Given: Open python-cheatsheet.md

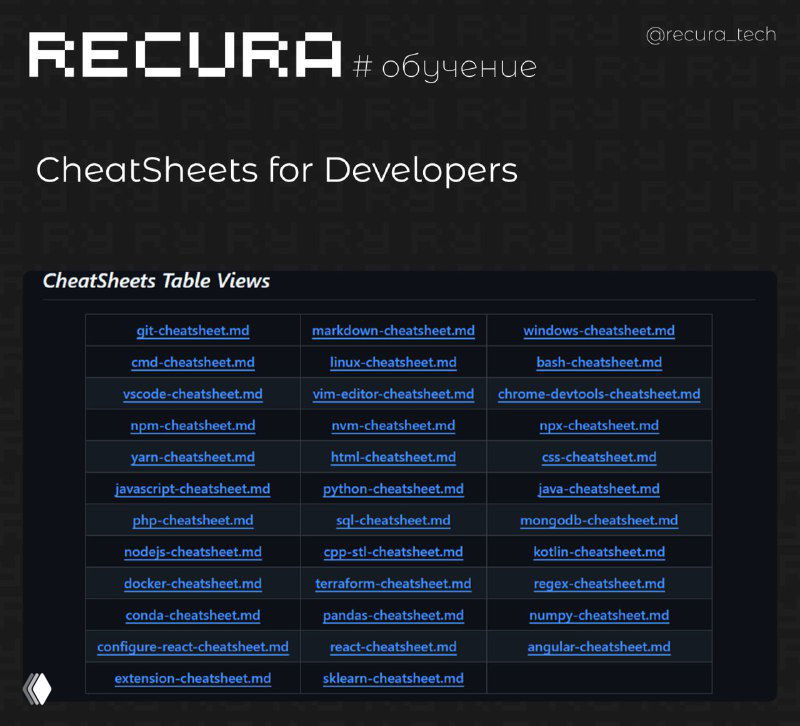Looking at the screenshot, I should pos(394,489).
